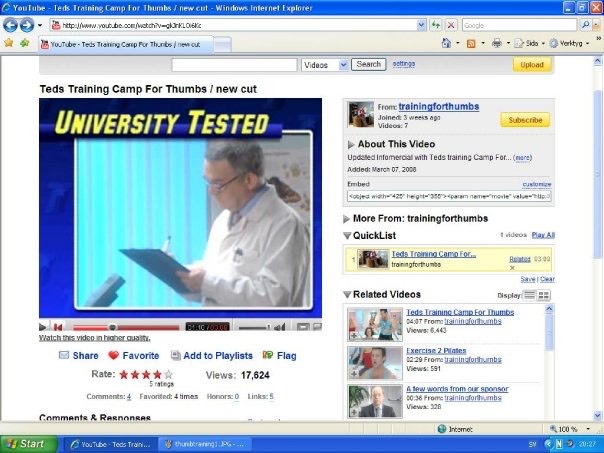Image resolution: width=604 pixels, height=453 pixels.
Task: Rate the video five stars
Action: pos(169,374)
